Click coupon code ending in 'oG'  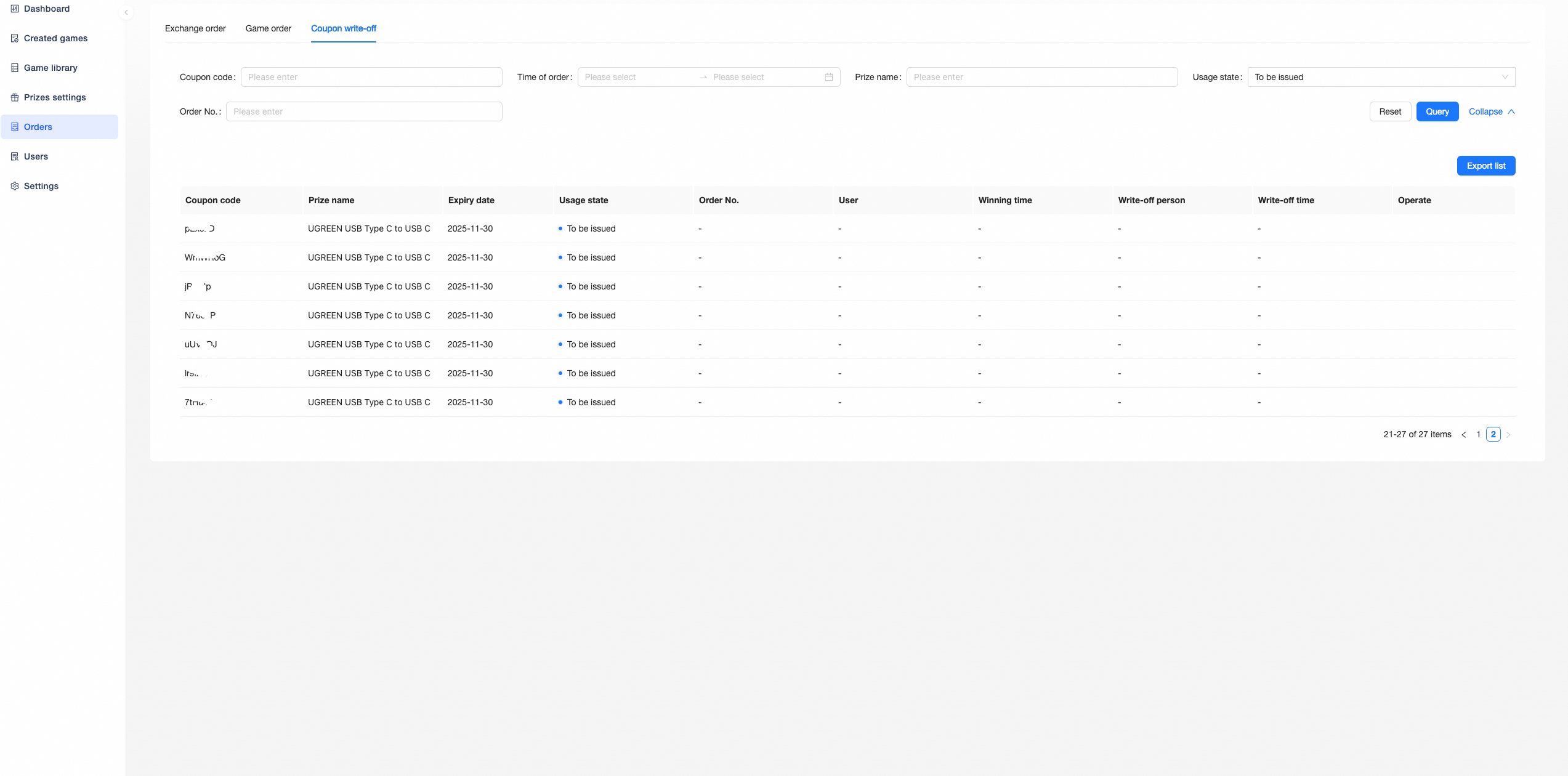pos(205,257)
